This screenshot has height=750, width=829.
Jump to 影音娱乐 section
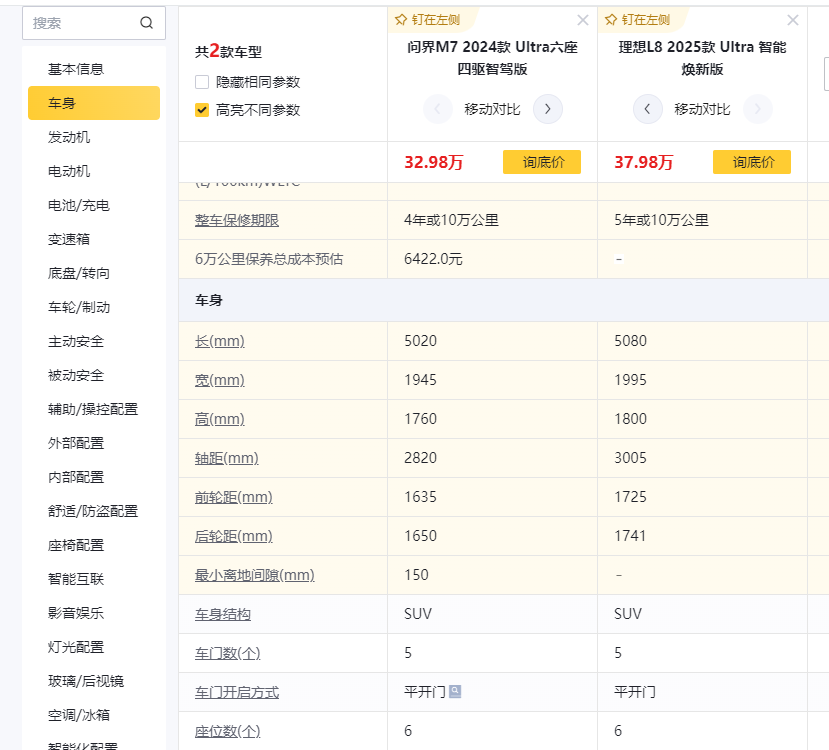point(76,613)
